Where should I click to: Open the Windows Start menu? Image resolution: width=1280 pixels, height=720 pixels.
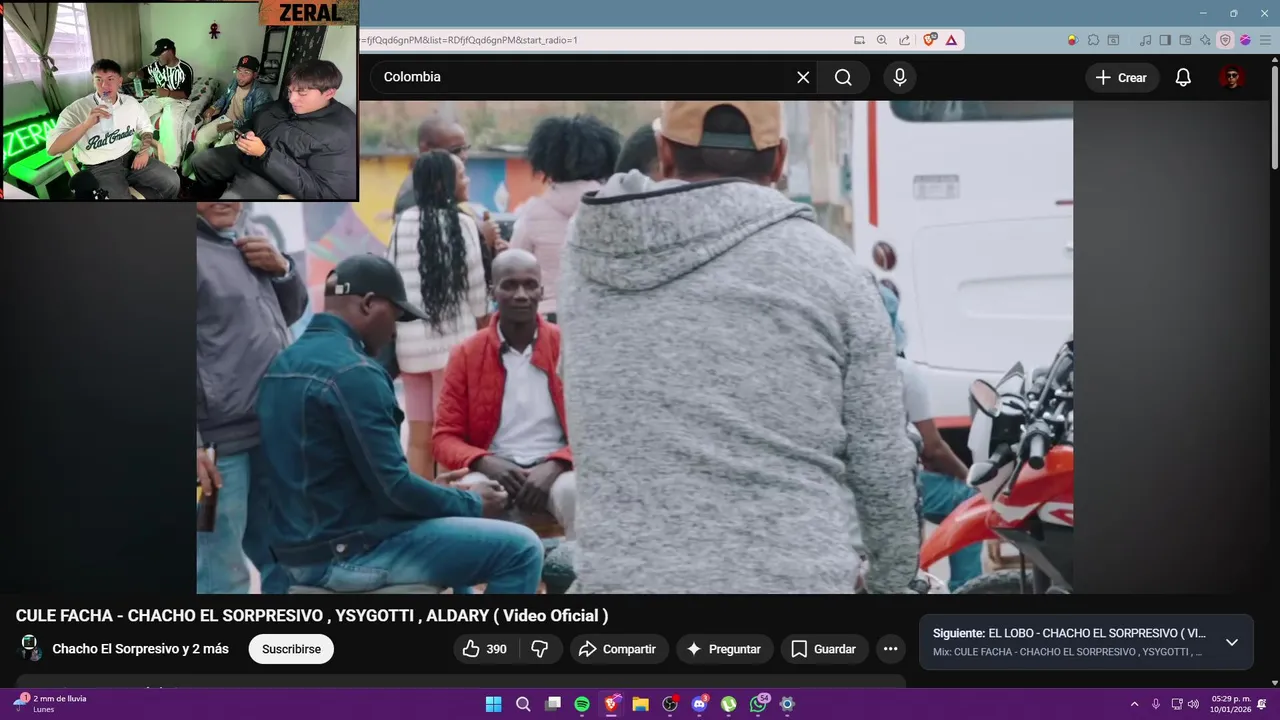[x=493, y=704]
